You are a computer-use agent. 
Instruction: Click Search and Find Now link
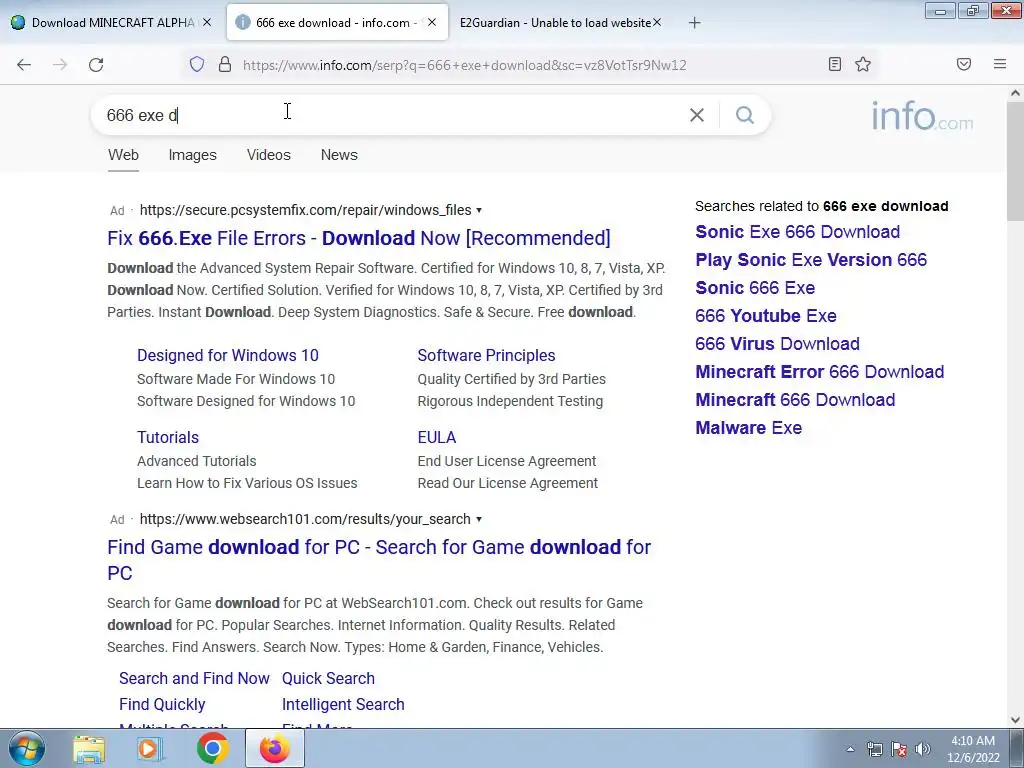tap(194, 679)
